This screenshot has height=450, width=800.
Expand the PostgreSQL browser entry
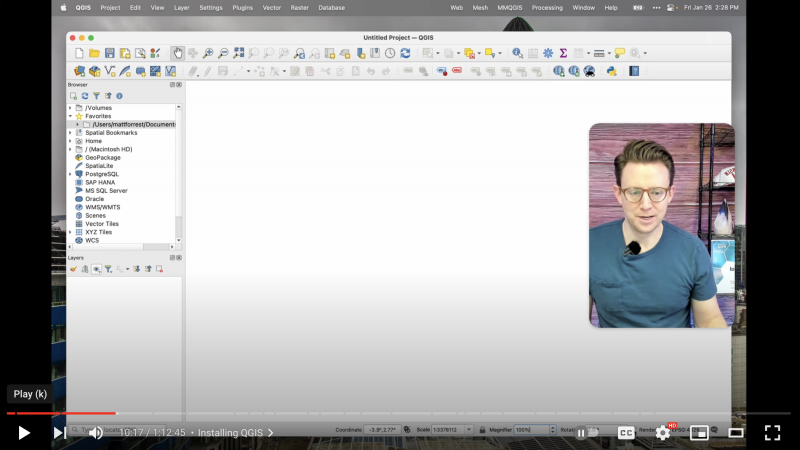click(x=70, y=174)
